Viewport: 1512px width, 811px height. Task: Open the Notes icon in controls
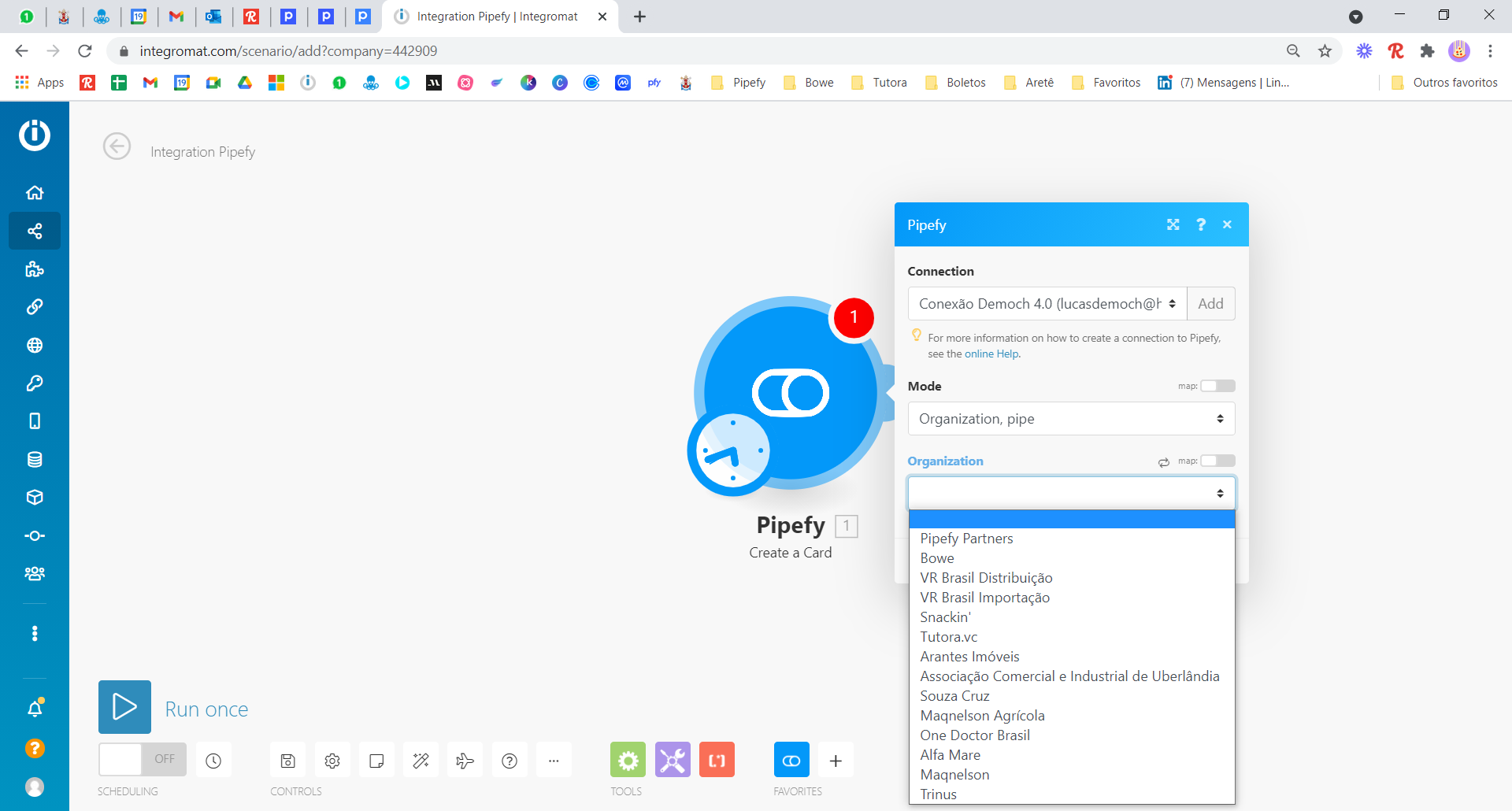[x=376, y=761]
